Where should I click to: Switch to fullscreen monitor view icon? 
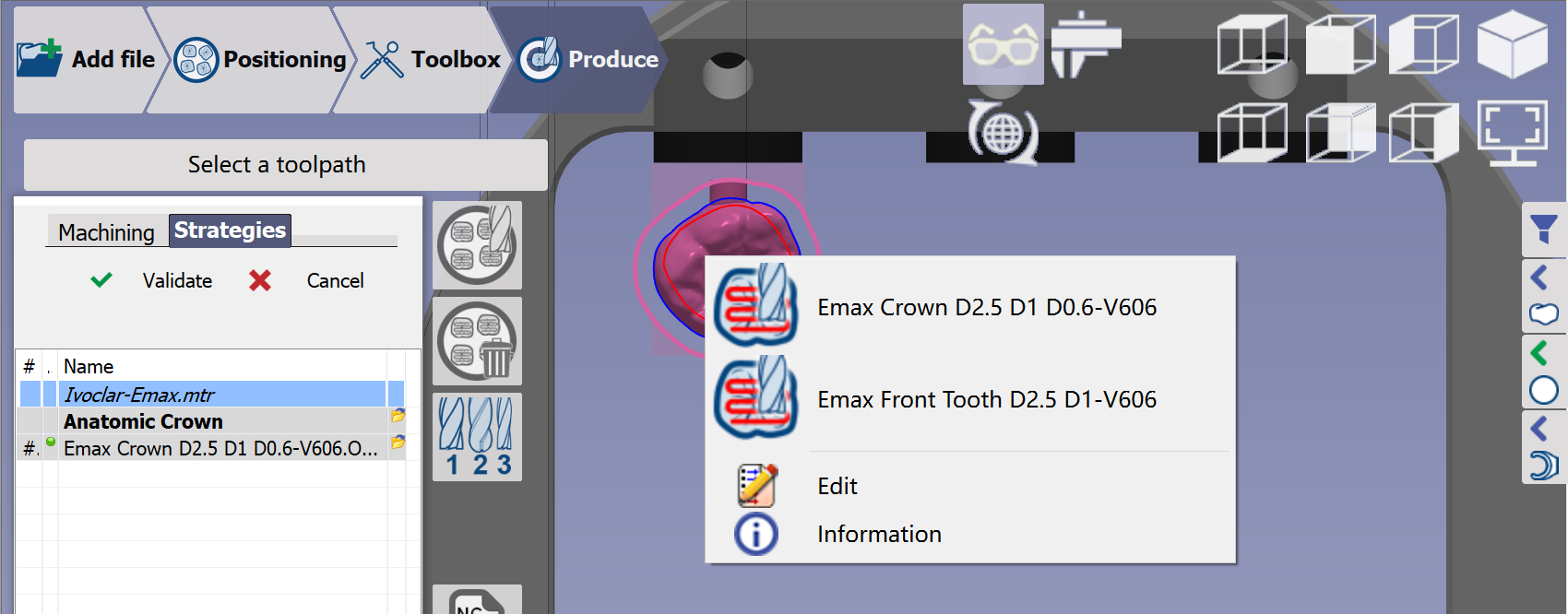click(x=1513, y=133)
